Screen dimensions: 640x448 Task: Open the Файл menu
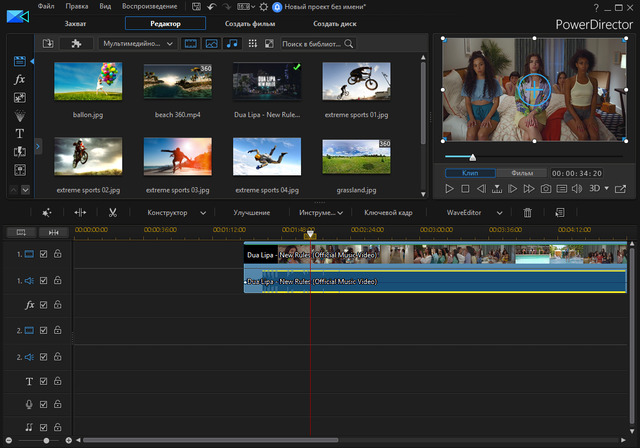[47, 6]
